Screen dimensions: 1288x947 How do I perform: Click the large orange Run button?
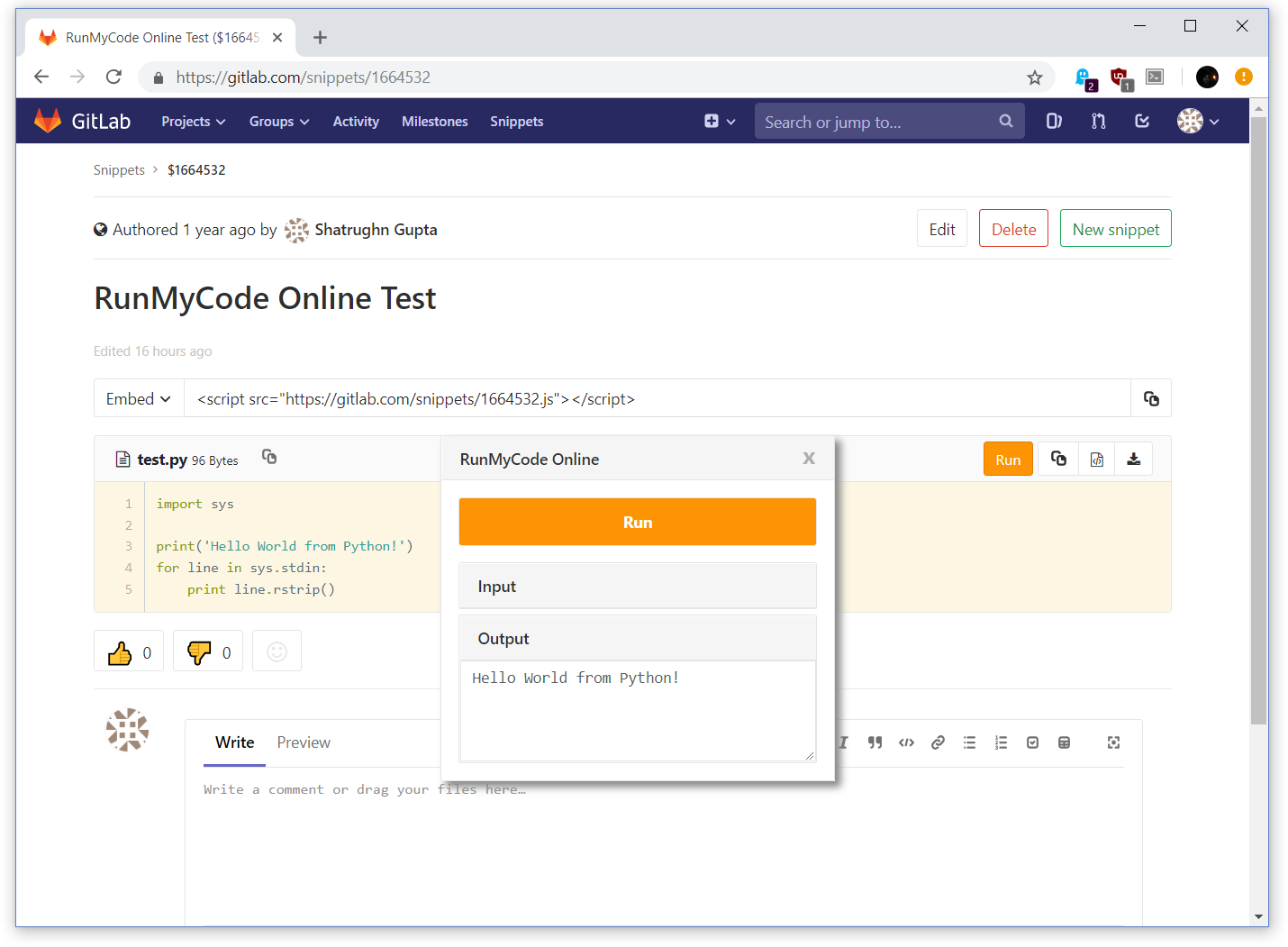coord(638,522)
